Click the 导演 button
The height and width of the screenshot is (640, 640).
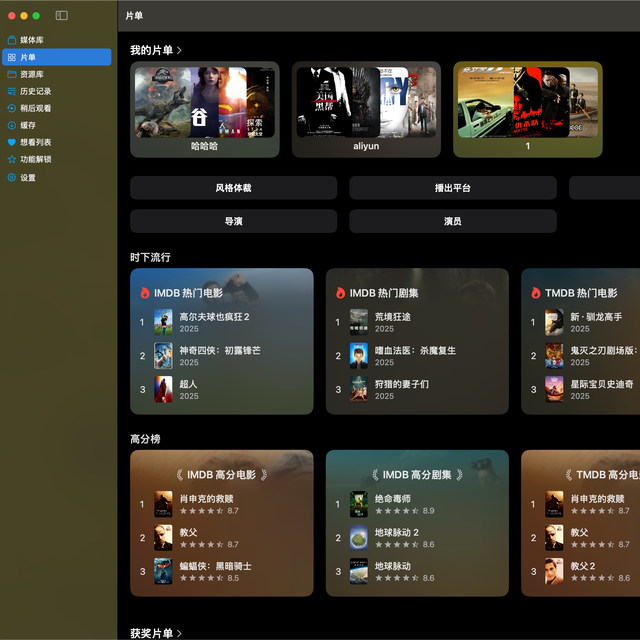click(233, 221)
